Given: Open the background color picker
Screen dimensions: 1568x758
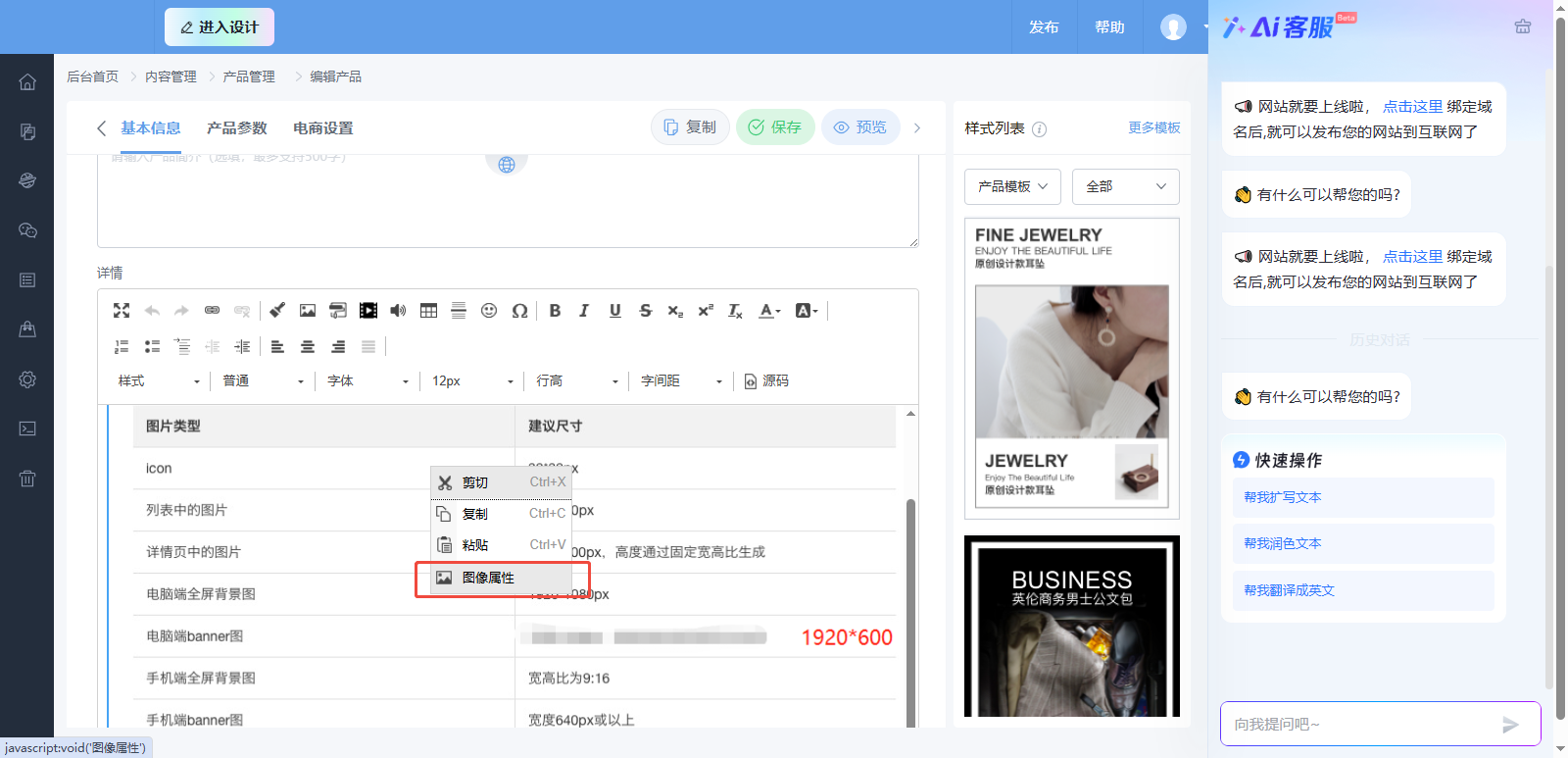Looking at the screenshot, I should (x=807, y=311).
